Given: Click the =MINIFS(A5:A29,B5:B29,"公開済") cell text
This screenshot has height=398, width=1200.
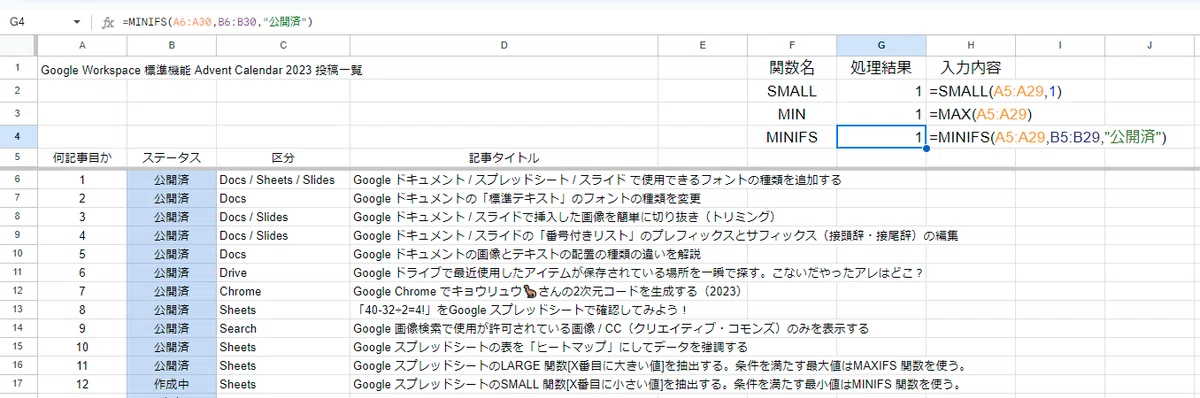Looking at the screenshot, I should click(1048, 136).
